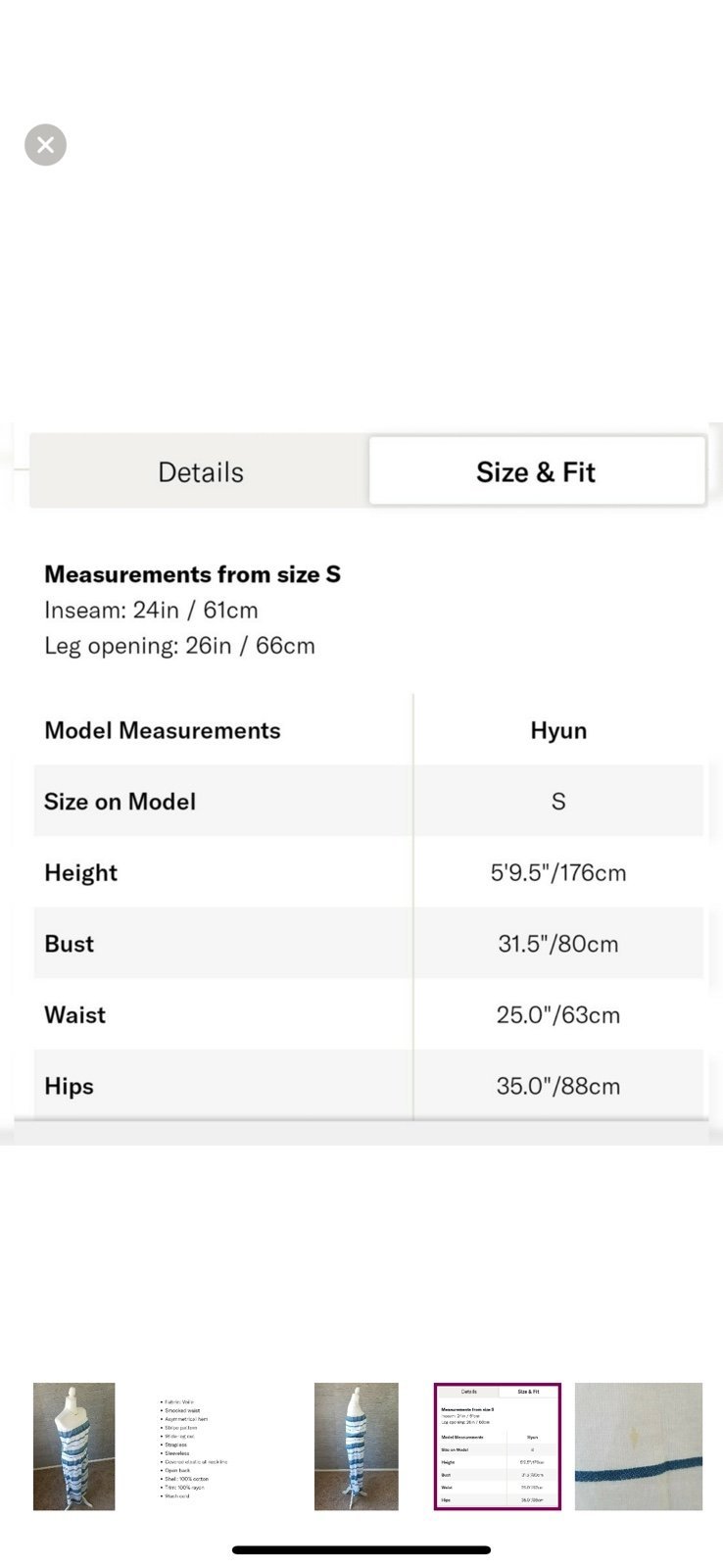Select the Size & Fit tab
Screen dimensions: 723x1568
(x=536, y=471)
